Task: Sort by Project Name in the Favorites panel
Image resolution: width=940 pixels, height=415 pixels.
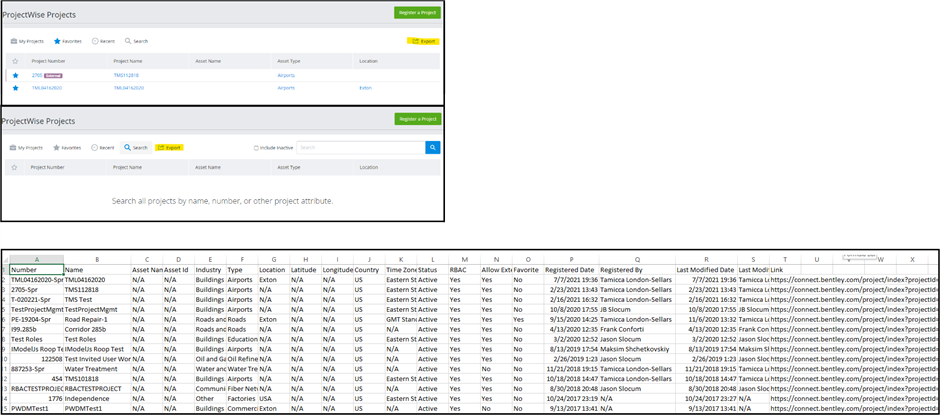Action: tap(128, 61)
